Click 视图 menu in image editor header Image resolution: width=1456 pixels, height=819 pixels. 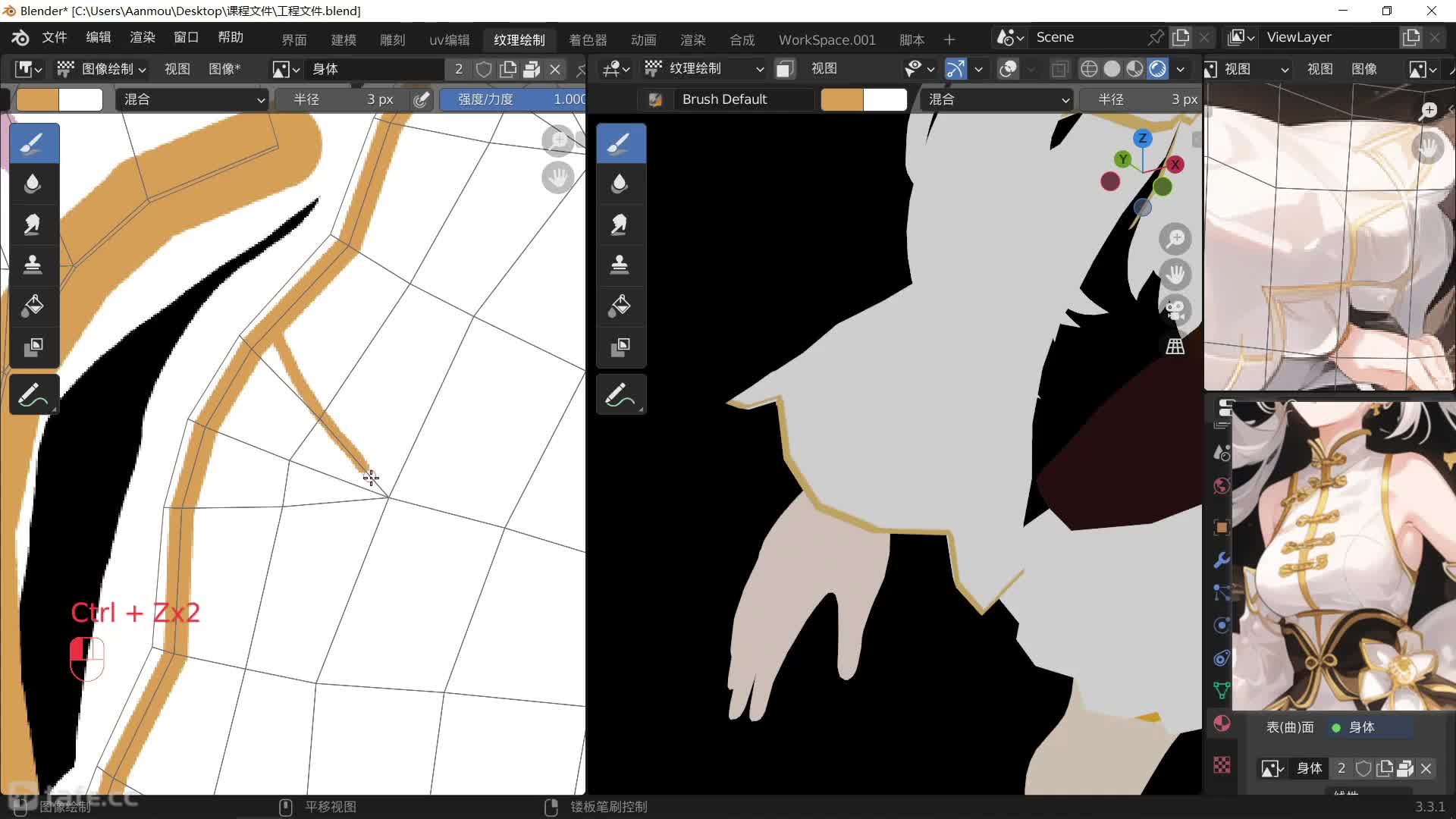[177, 69]
